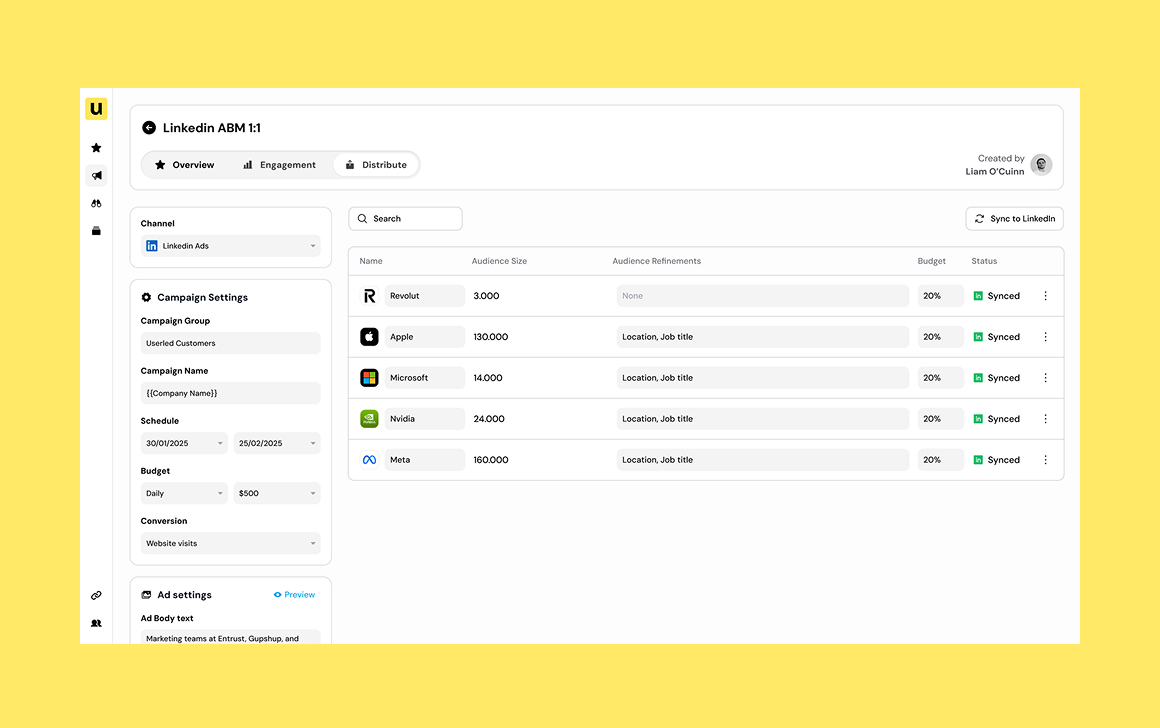Switch to the Engagement tab
Image resolution: width=1160 pixels, height=728 pixels.
click(280, 165)
